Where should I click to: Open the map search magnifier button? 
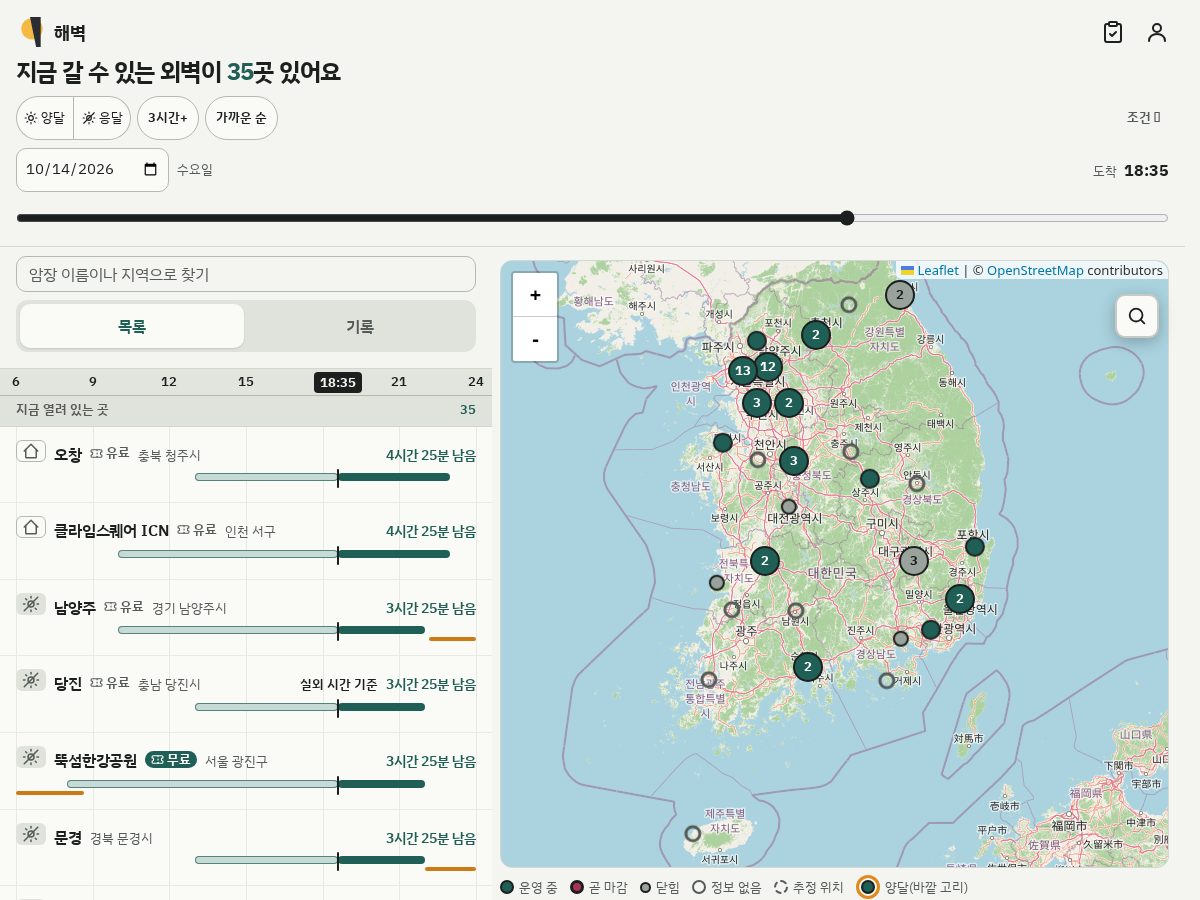tap(1137, 316)
